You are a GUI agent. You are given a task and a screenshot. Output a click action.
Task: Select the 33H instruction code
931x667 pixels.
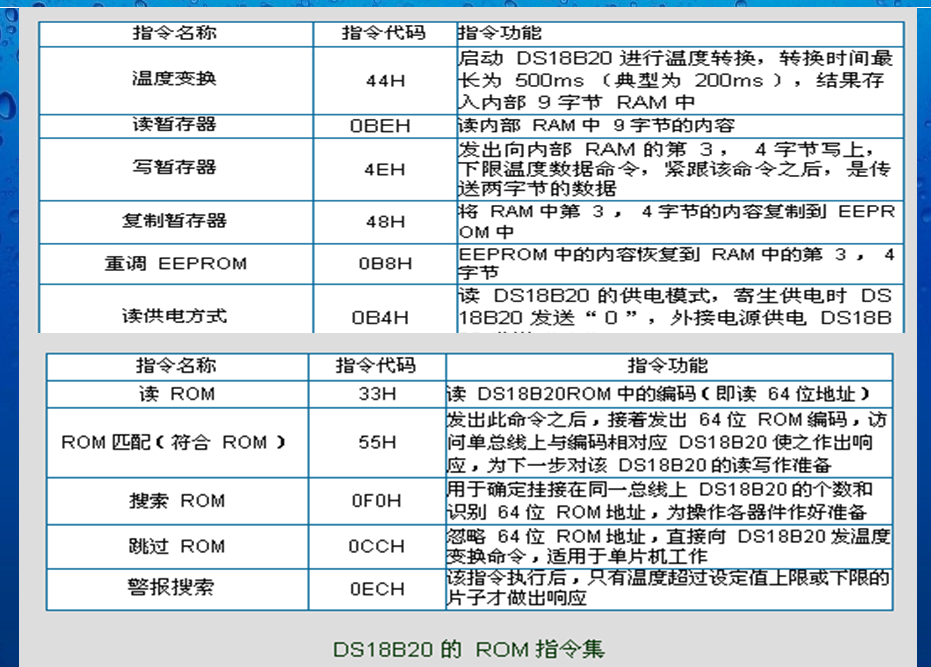point(376,394)
